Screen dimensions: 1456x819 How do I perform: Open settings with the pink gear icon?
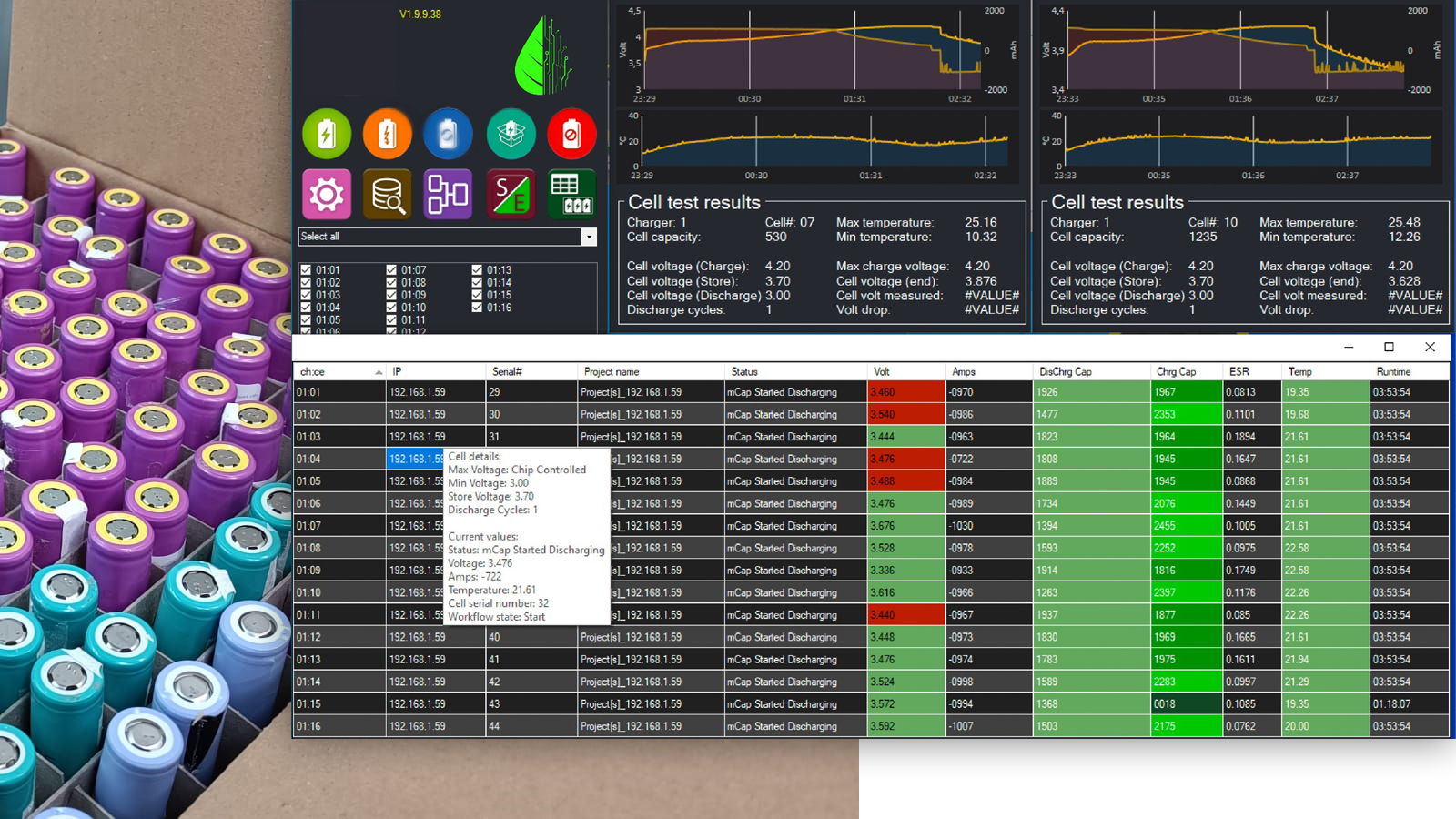coord(327,194)
